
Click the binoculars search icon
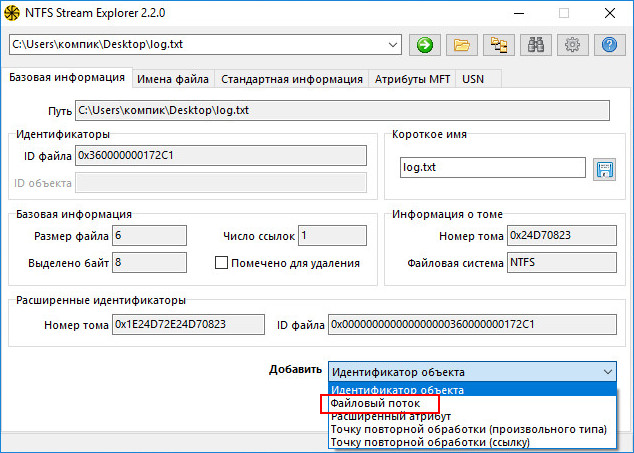pyautogui.click(x=536, y=44)
